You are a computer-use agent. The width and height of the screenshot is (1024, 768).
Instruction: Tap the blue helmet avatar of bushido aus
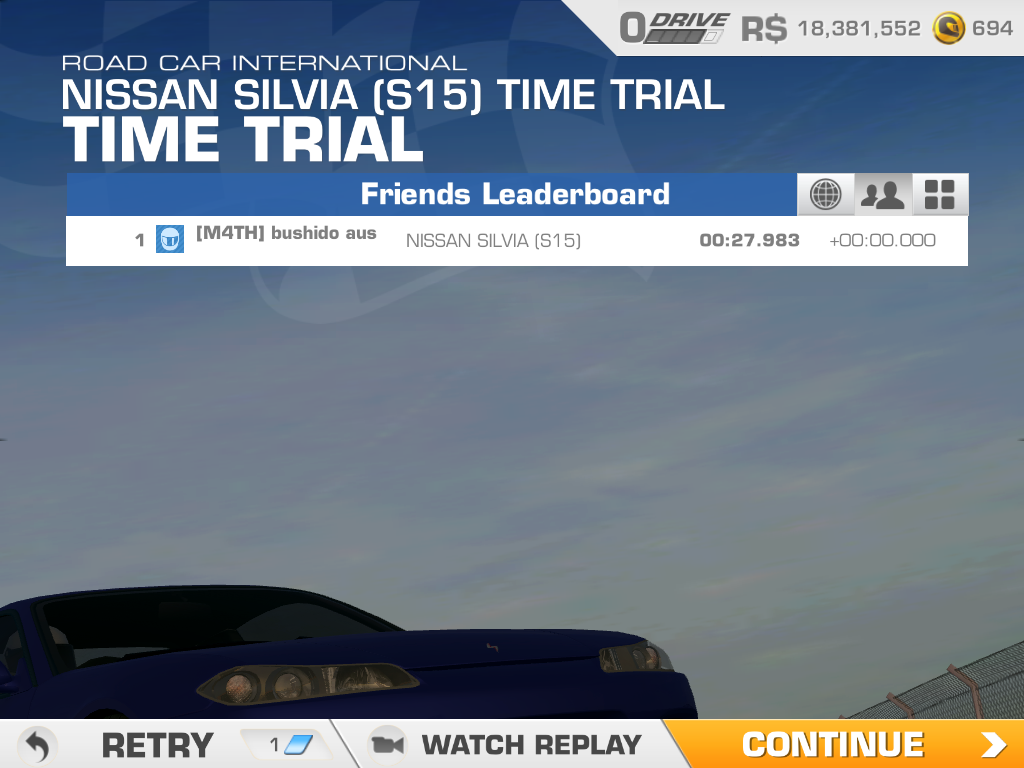click(170, 239)
